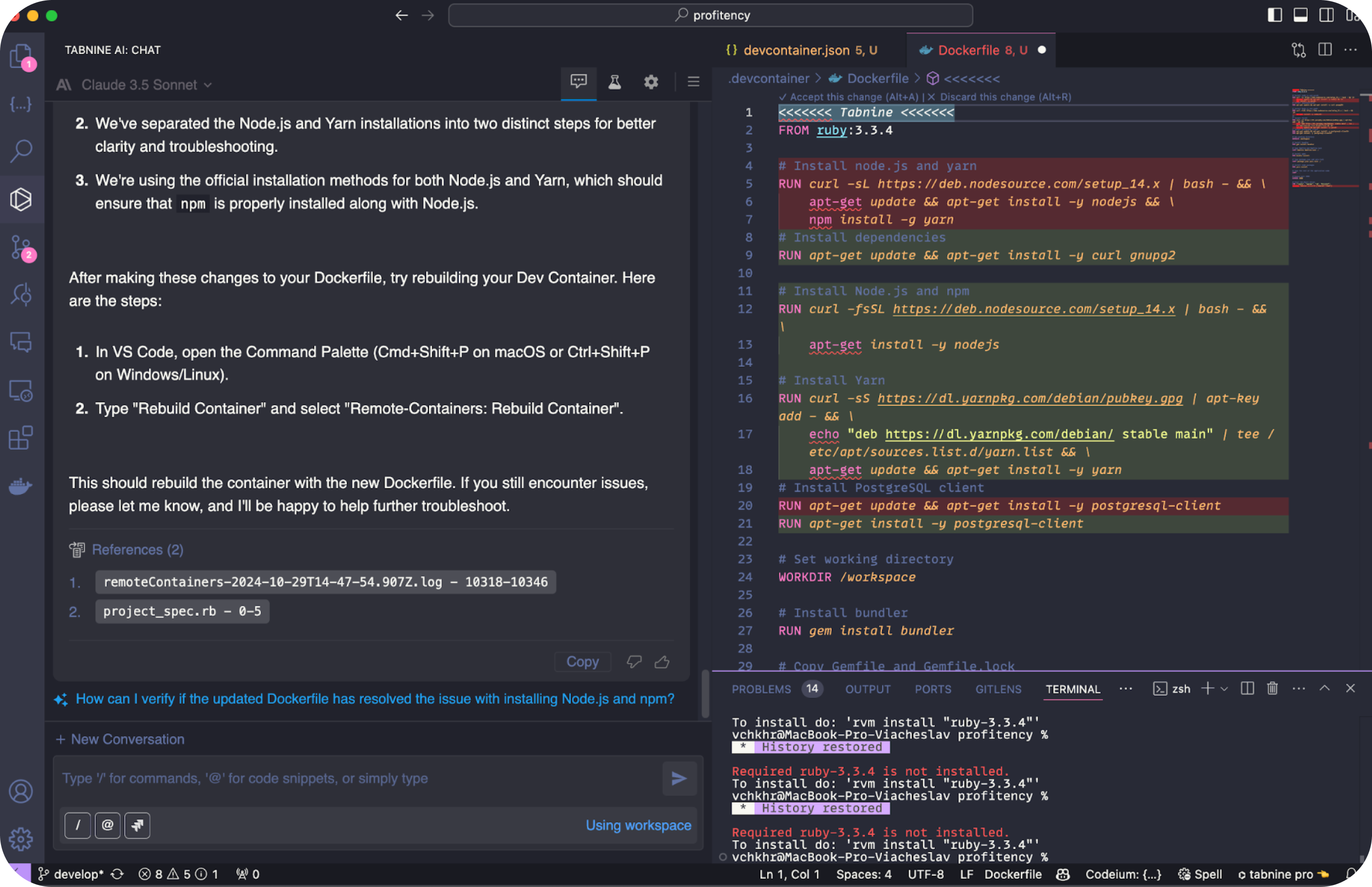
Task: Kill terminal with the trash icon
Action: (x=1272, y=688)
